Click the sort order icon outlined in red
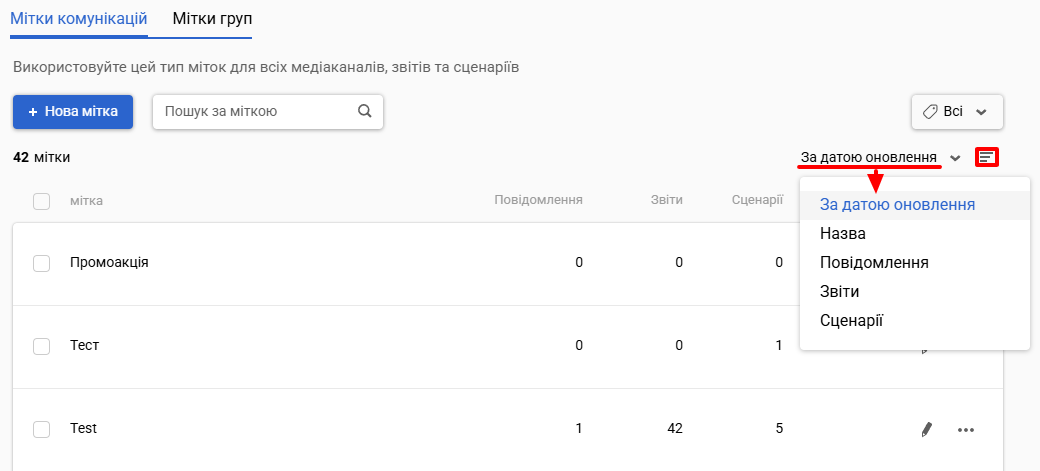 click(987, 157)
